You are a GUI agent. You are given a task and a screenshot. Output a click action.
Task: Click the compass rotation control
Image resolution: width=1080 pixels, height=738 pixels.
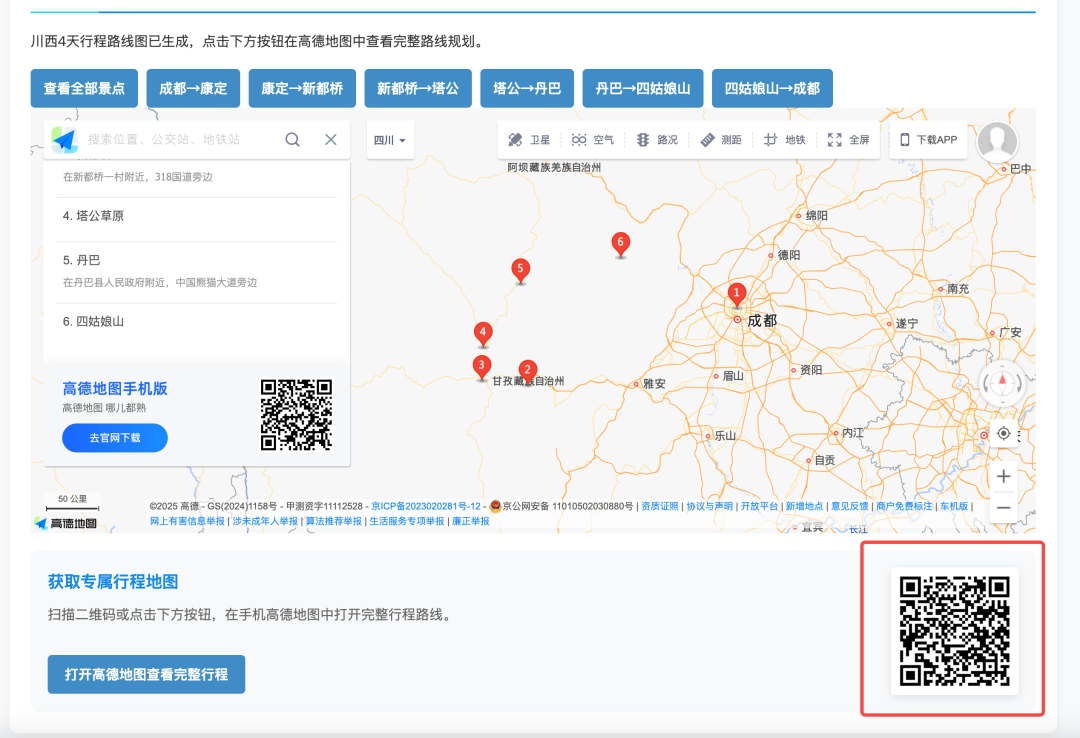(x=1002, y=382)
